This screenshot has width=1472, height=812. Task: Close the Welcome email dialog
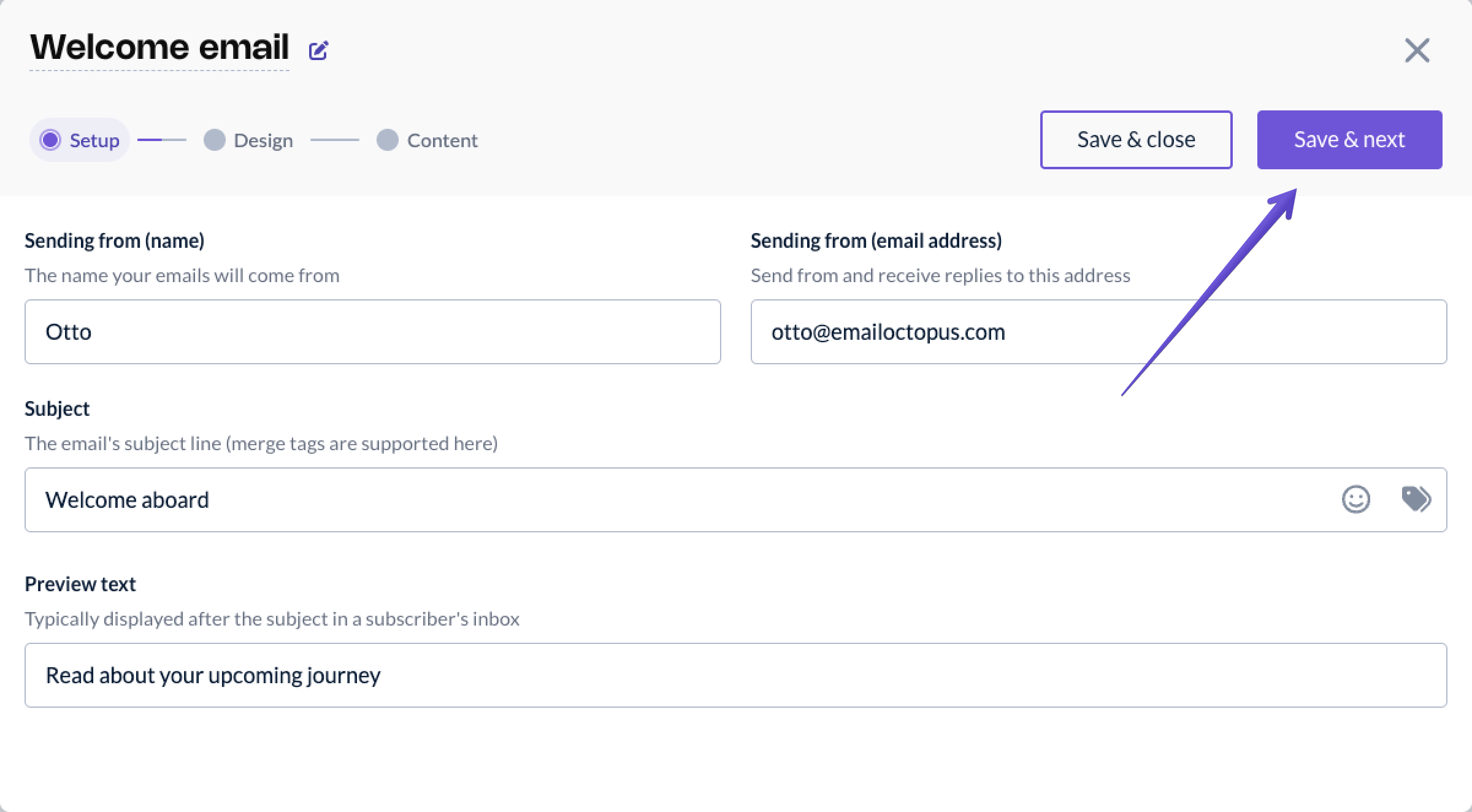tap(1417, 50)
